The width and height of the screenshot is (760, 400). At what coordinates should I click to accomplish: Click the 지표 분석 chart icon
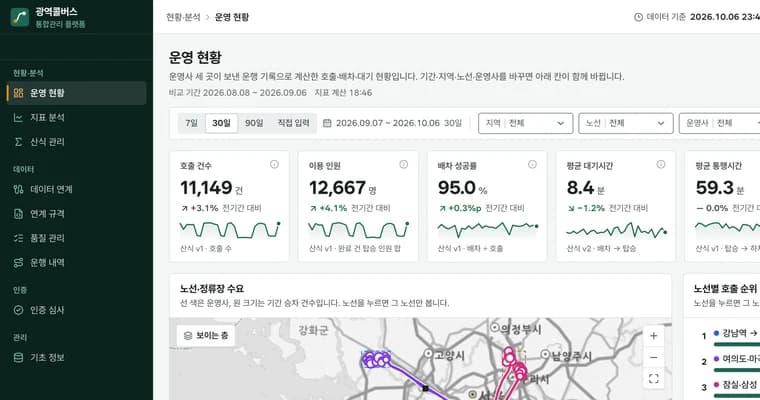click(18, 117)
